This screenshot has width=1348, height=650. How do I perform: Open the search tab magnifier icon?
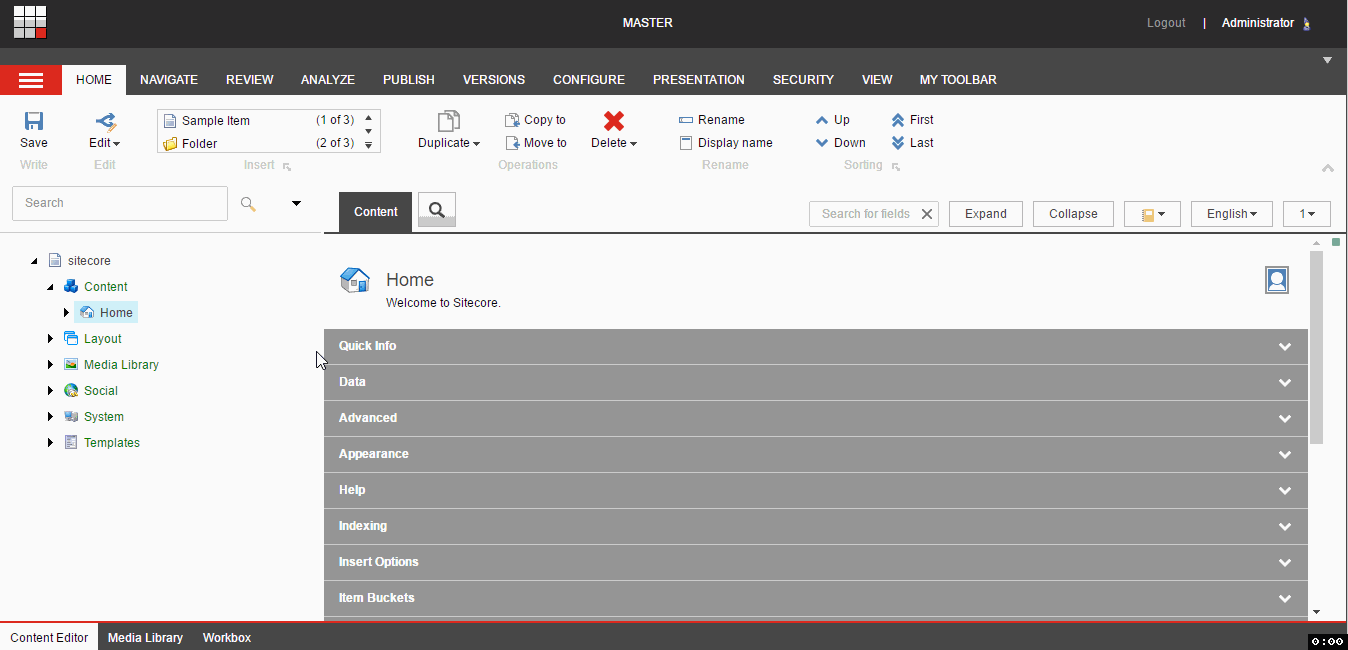pos(437,210)
